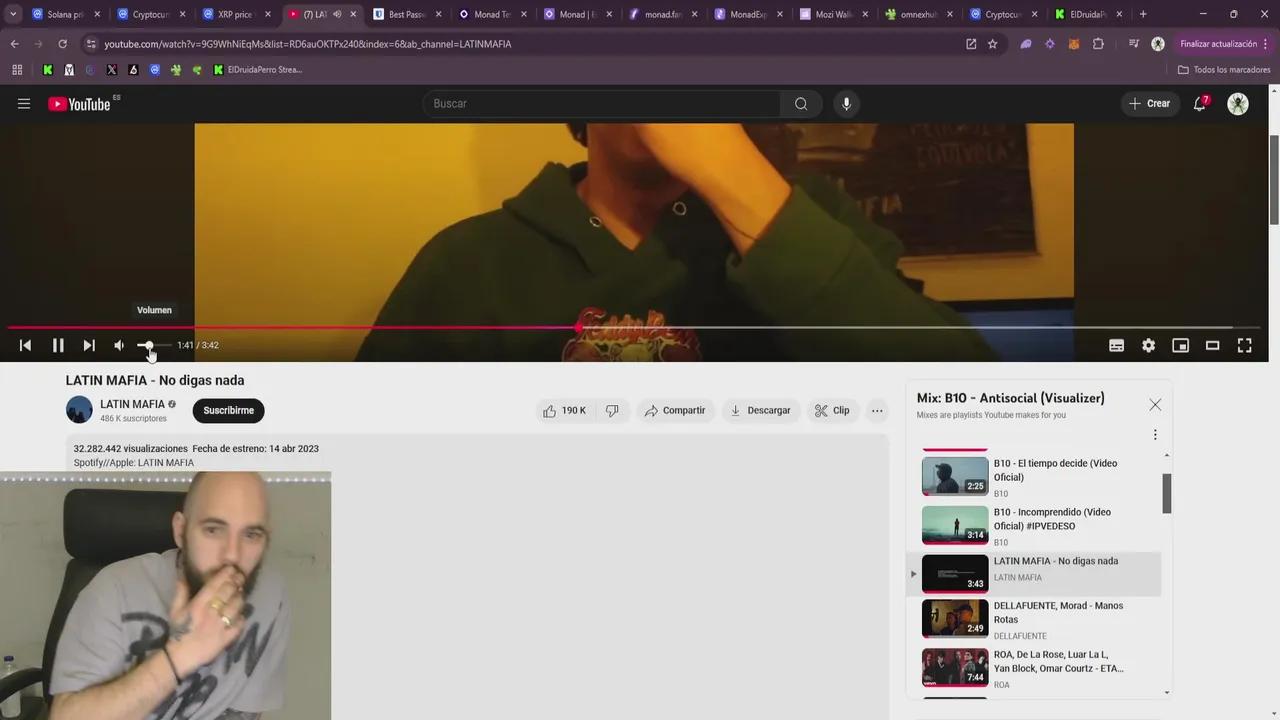This screenshot has width=1280, height=720.
Task: Click the Crear create button
Action: pyautogui.click(x=1150, y=104)
